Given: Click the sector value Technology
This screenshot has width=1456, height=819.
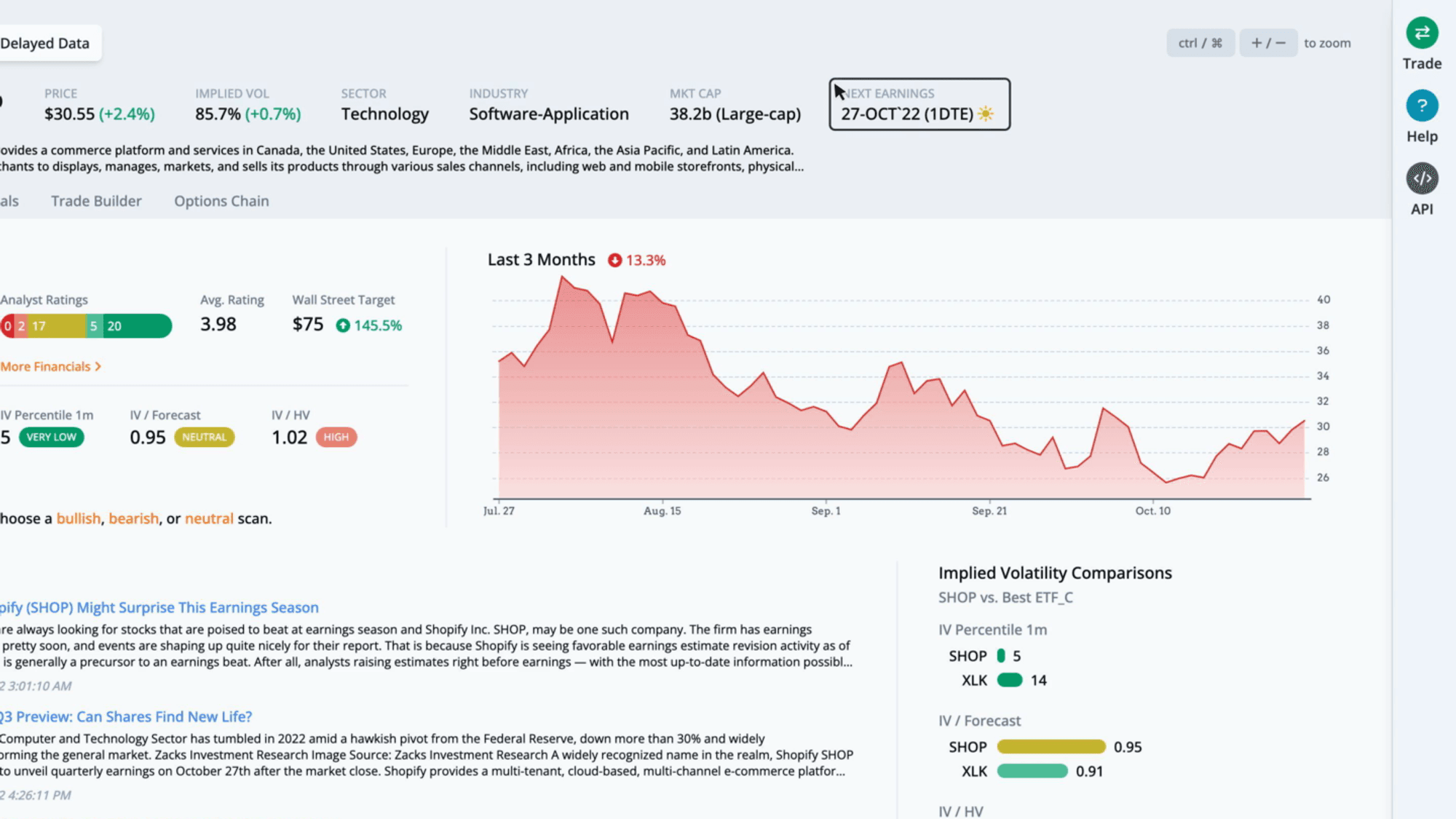Looking at the screenshot, I should 385,114.
